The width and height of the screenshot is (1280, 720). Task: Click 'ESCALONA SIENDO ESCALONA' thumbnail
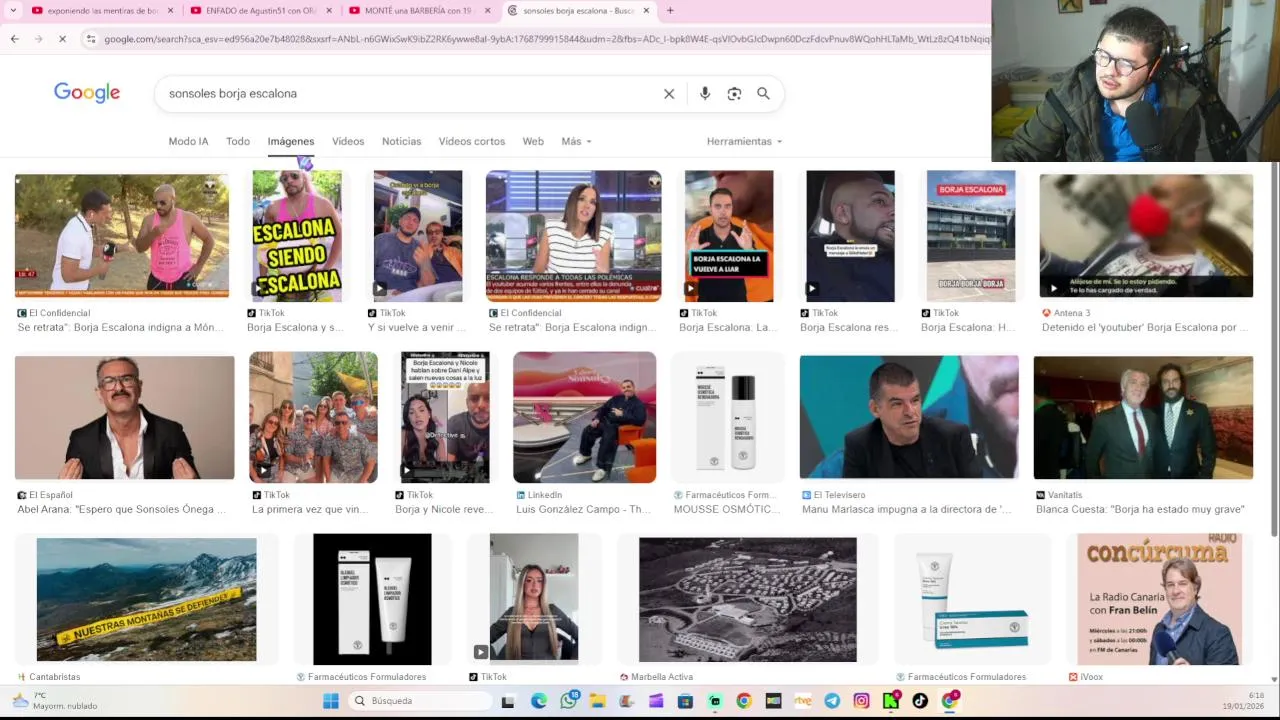point(297,236)
